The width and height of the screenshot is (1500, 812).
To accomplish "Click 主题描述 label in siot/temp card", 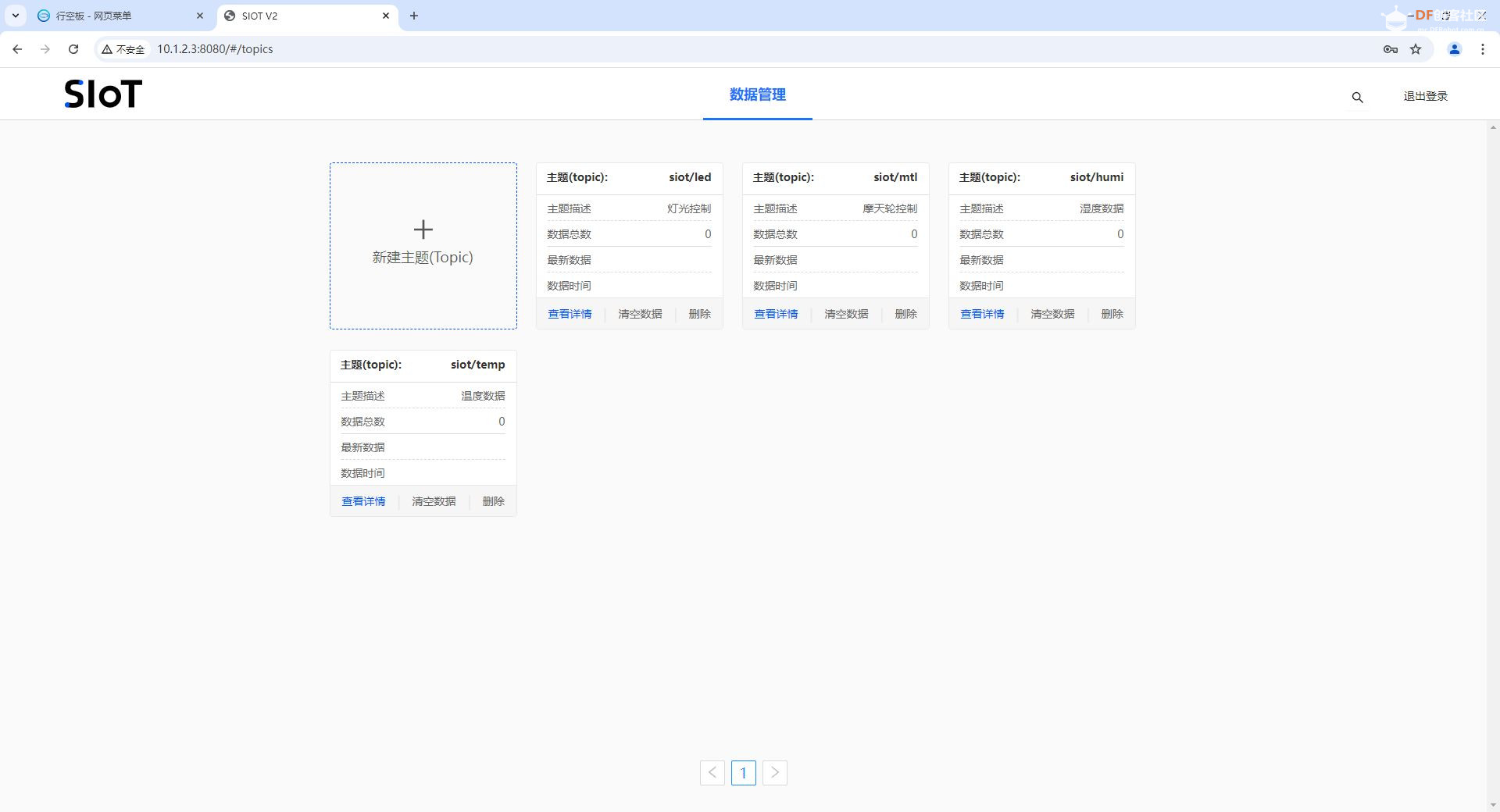I will pyautogui.click(x=362, y=396).
